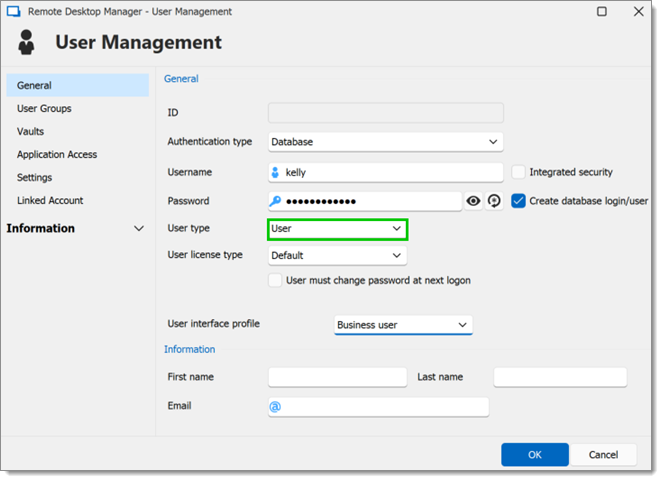
Task: Open the User type dropdown
Action: click(x=337, y=229)
